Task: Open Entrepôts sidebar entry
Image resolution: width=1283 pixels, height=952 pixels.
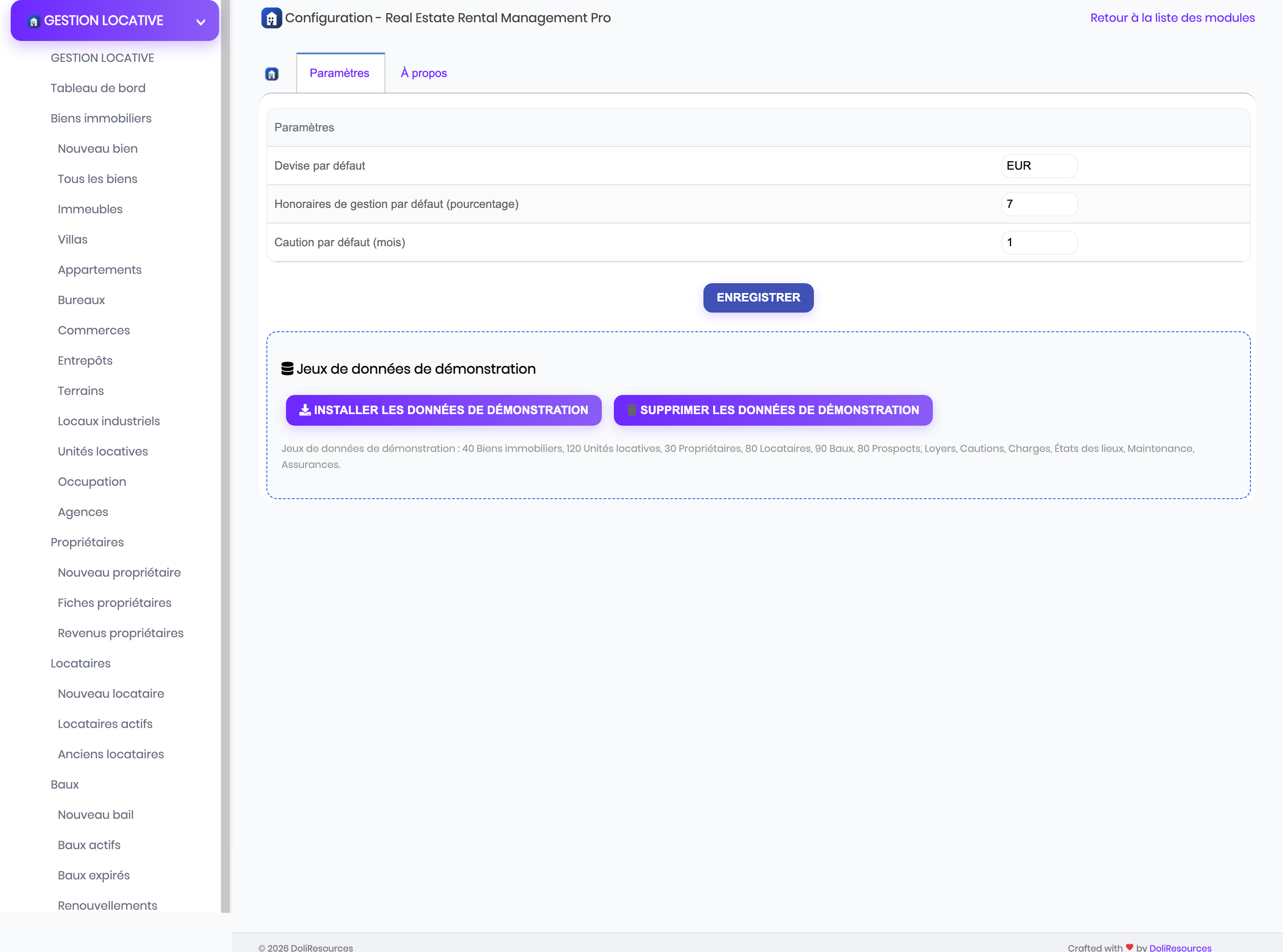Action: pyautogui.click(x=85, y=361)
